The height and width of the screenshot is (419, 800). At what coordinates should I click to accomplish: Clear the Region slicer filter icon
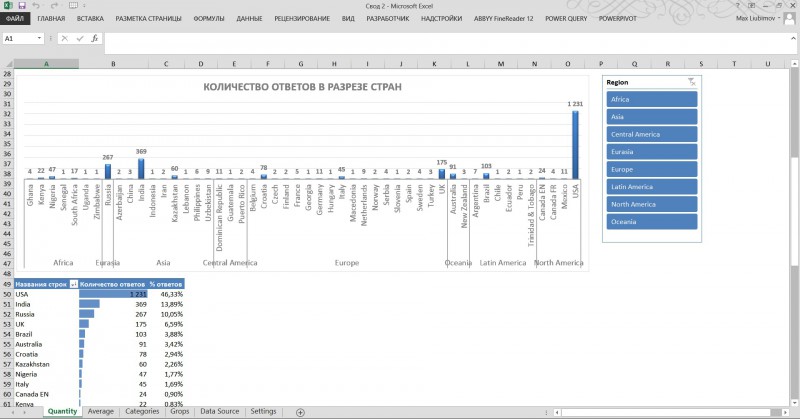pyautogui.click(x=692, y=82)
